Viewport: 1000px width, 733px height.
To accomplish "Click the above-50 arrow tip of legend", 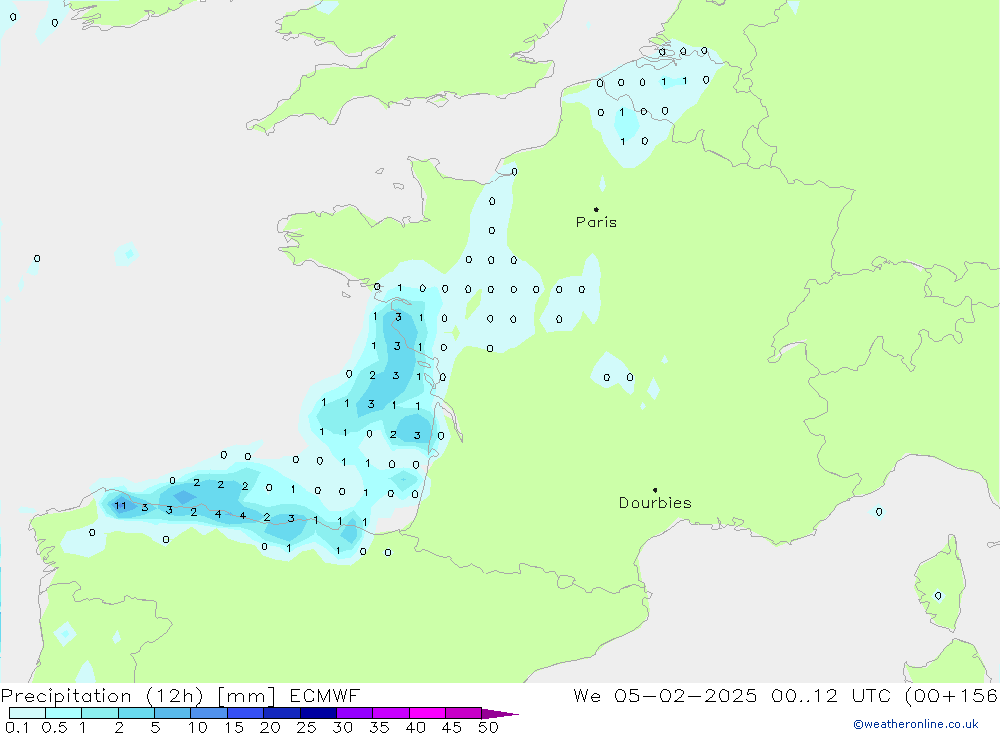I will pyautogui.click(x=500, y=714).
